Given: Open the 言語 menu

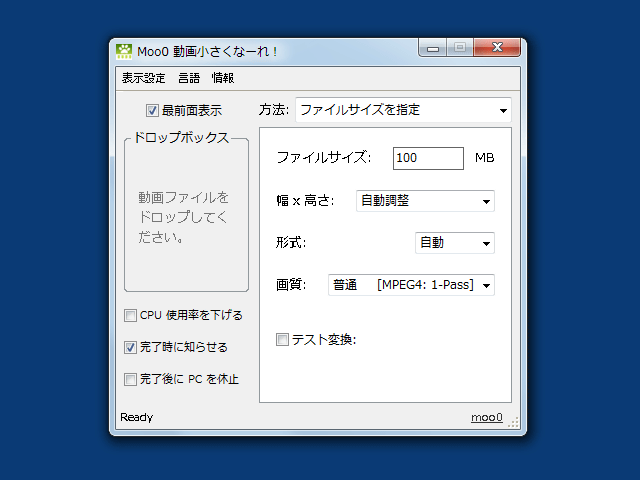Looking at the screenshot, I should (189, 78).
